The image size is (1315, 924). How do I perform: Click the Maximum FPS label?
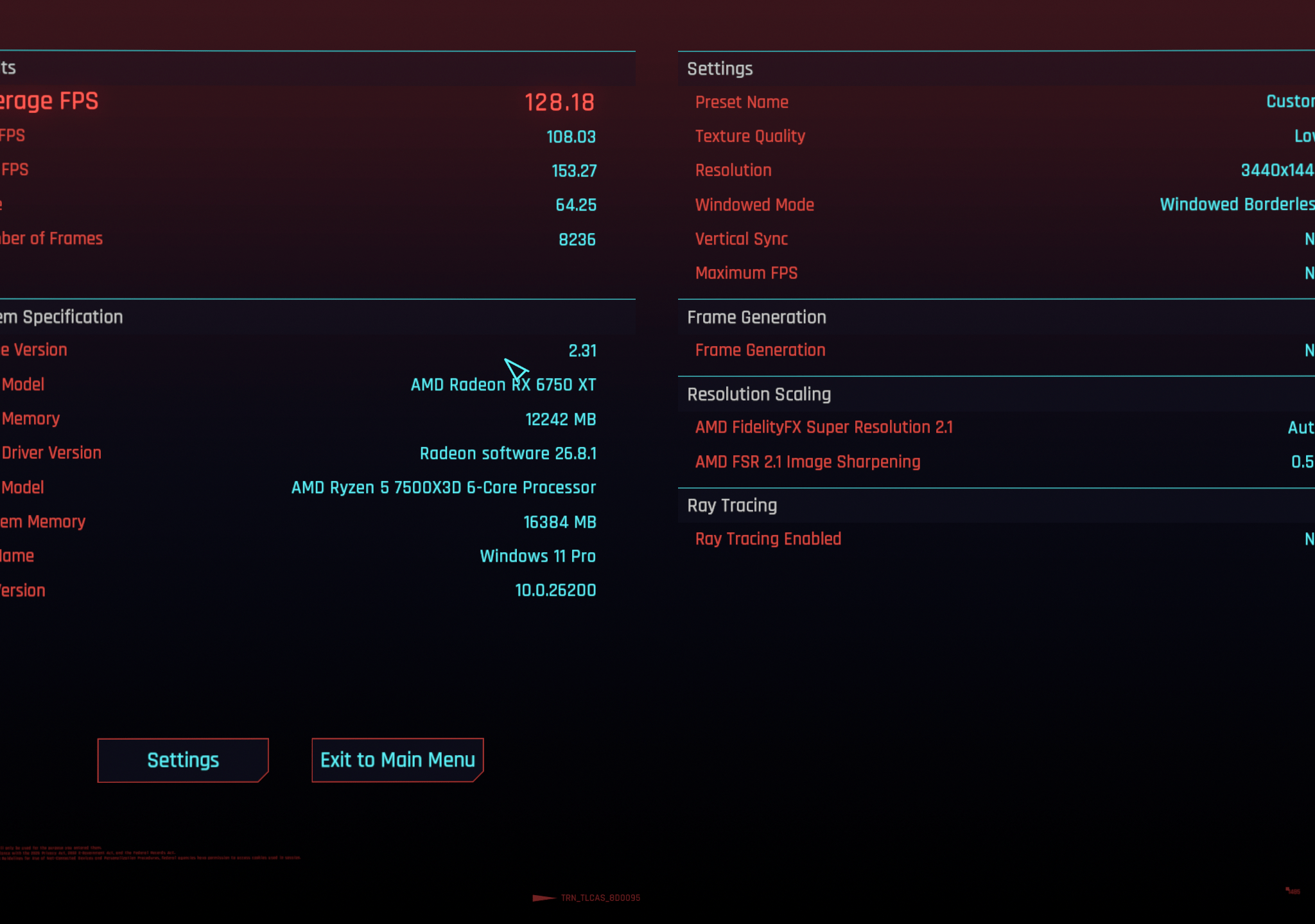[x=746, y=273]
